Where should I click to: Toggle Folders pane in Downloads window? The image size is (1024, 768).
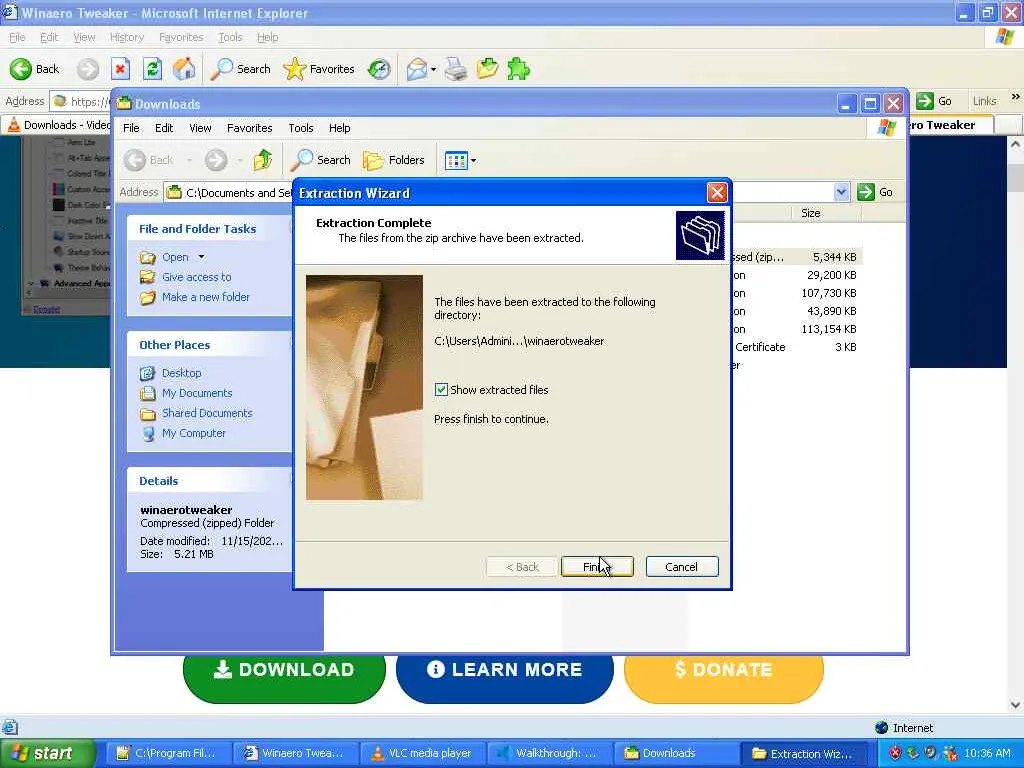pos(394,159)
